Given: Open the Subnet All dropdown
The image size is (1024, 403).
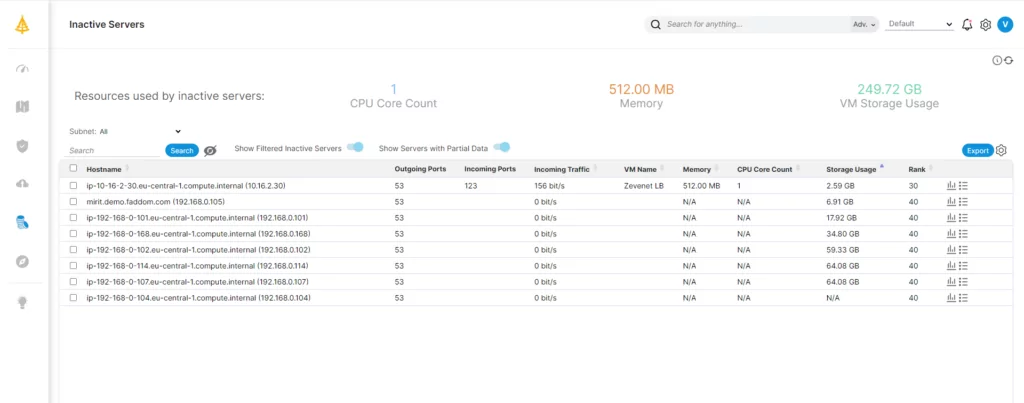Looking at the screenshot, I should point(140,131).
